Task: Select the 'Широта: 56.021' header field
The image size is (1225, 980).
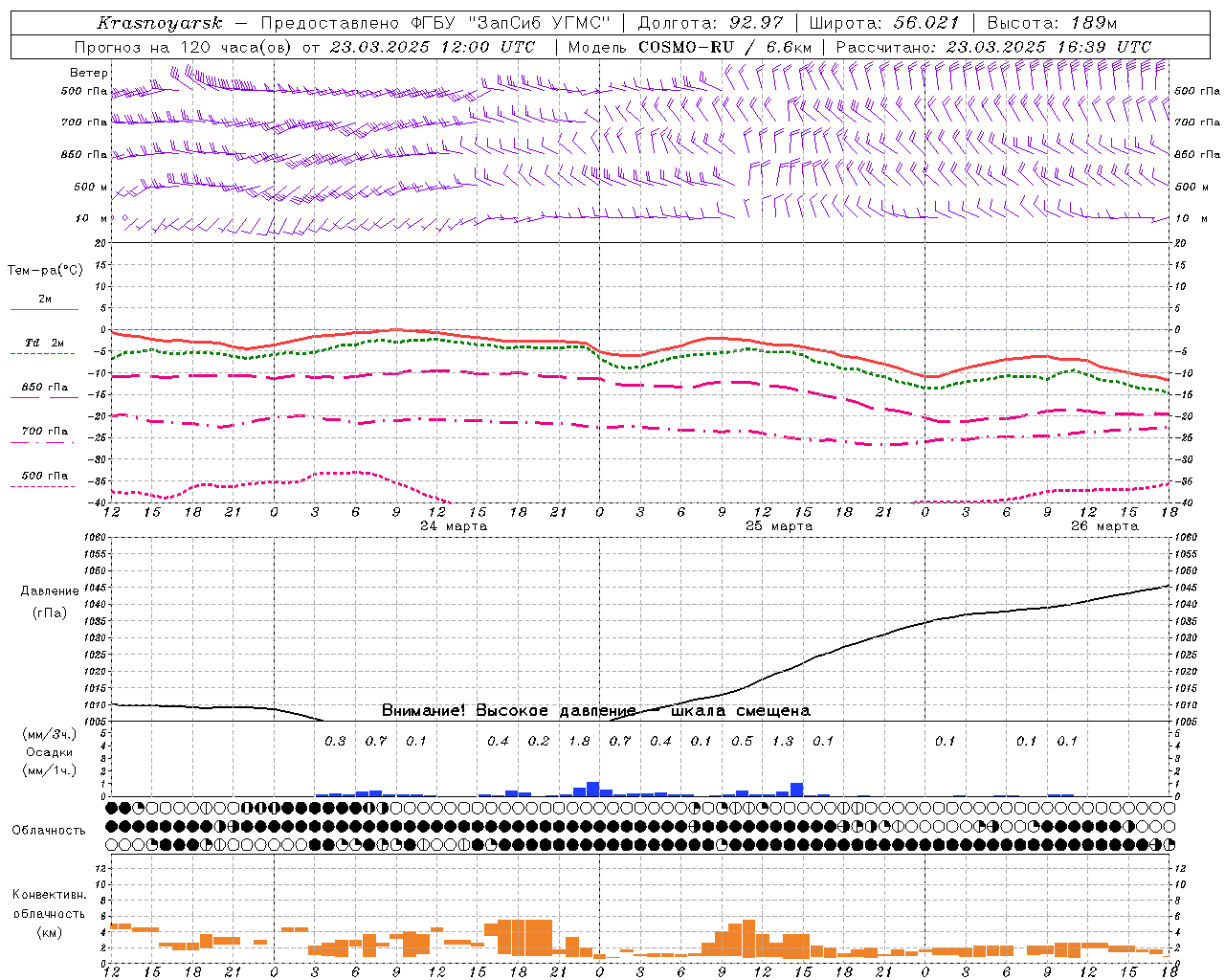Action: click(884, 23)
